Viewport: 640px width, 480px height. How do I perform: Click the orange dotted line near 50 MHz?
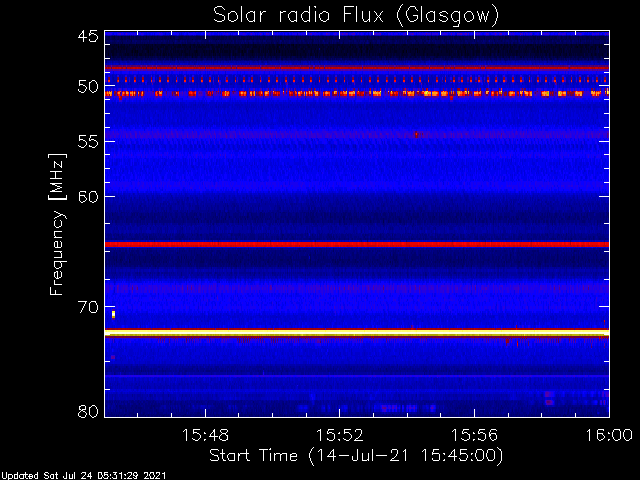coord(356,93)
